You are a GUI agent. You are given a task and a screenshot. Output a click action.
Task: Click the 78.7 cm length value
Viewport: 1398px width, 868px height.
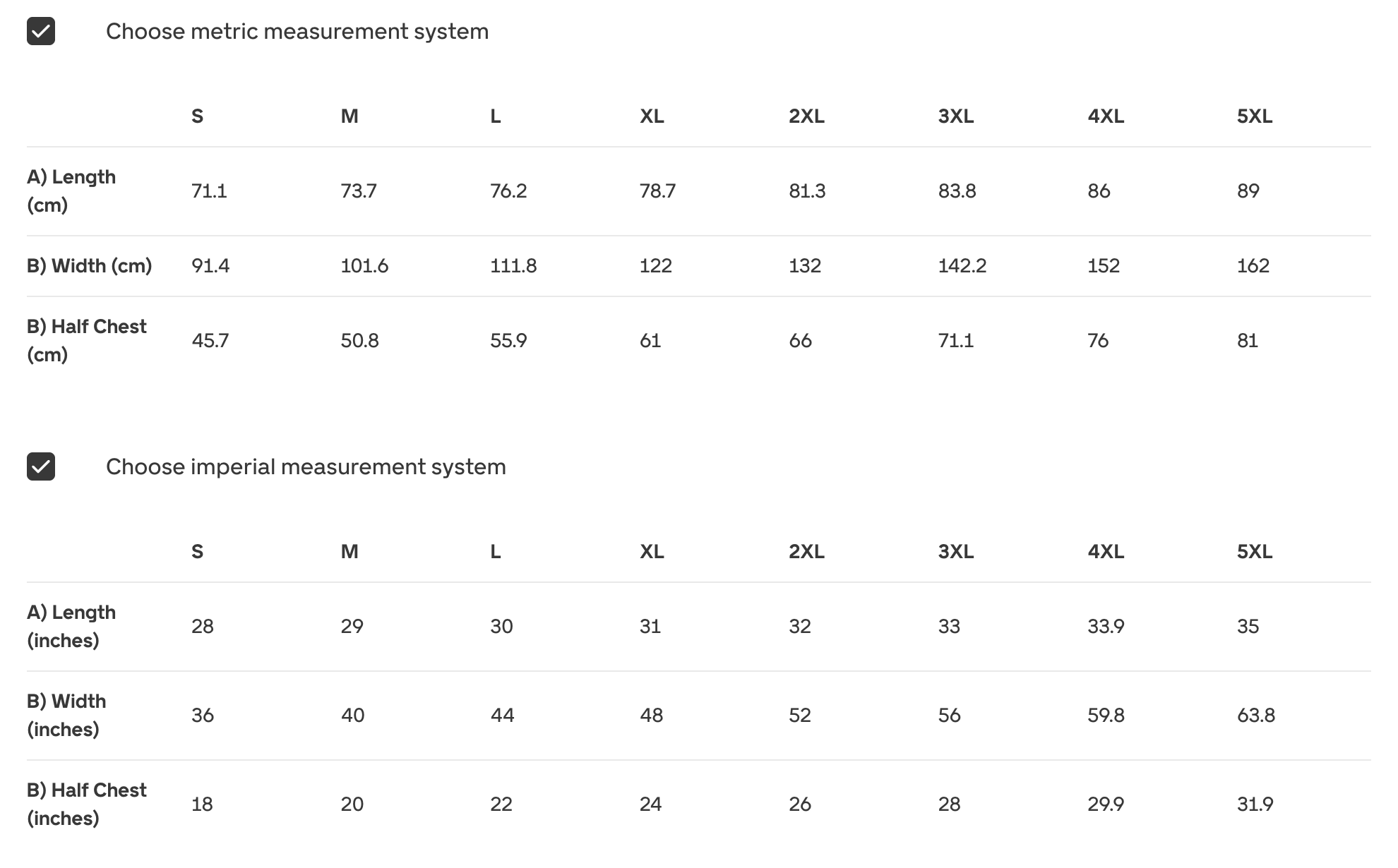(x=657, y=191)
